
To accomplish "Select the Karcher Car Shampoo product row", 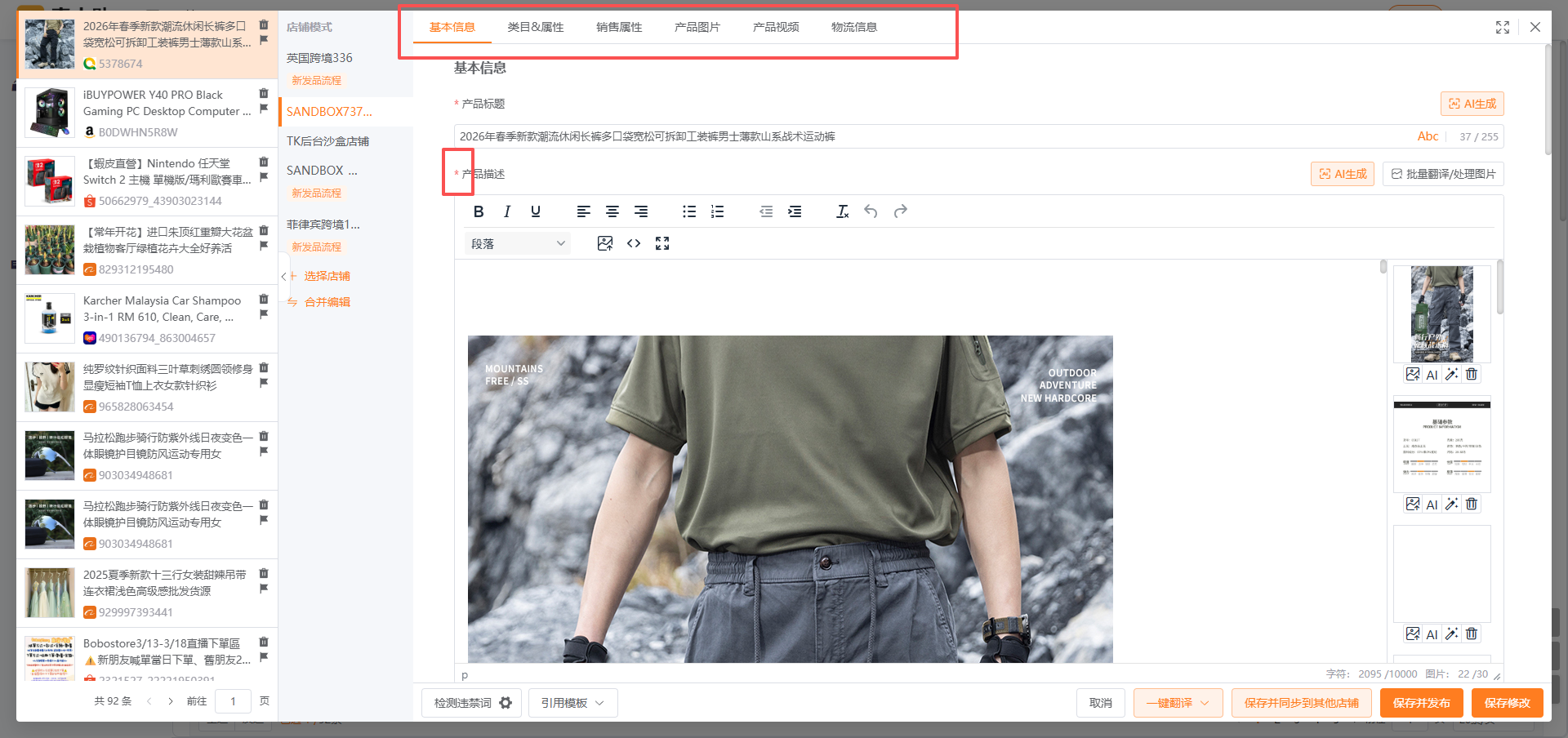I will point(147,319).
